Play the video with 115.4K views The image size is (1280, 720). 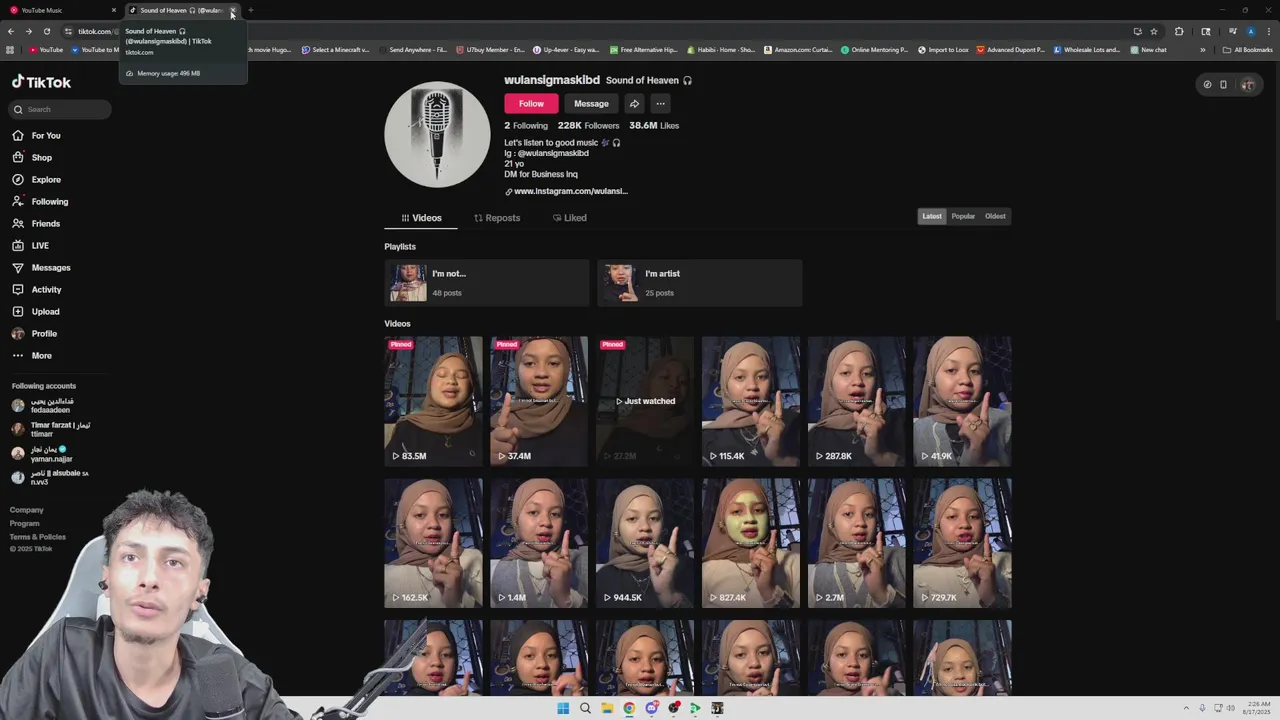(x=751, y=401)
